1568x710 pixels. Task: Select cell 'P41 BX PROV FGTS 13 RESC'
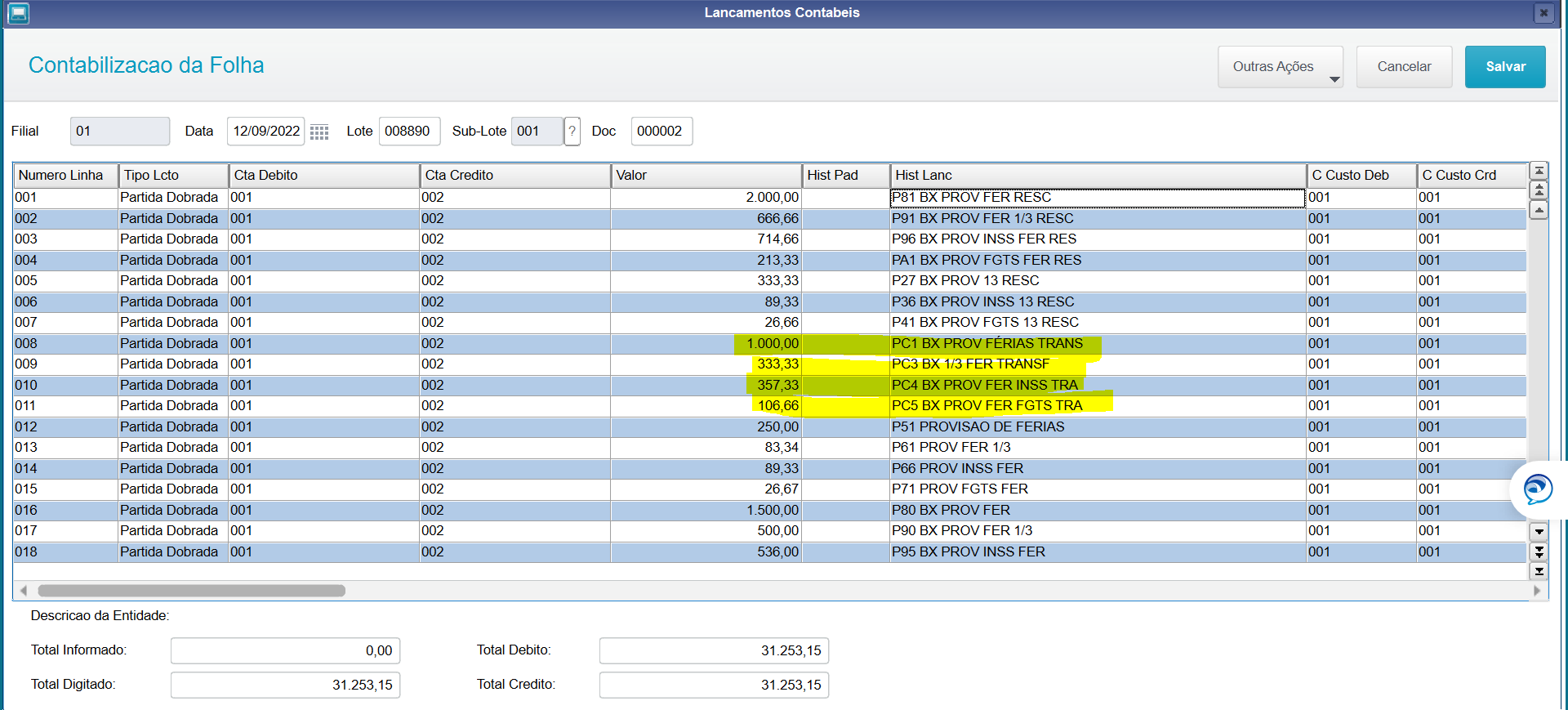[x=1098, y=323]
